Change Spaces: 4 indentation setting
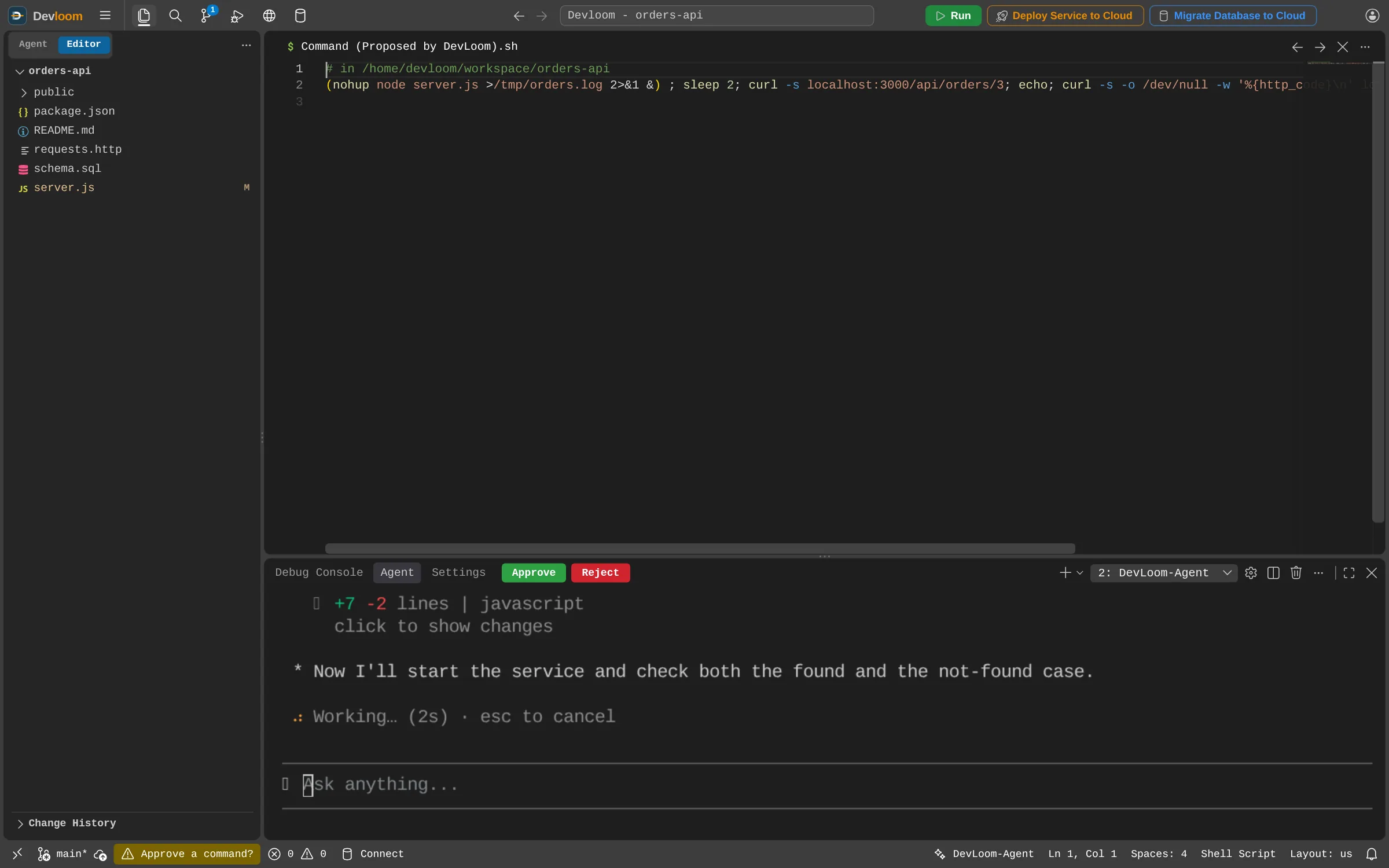 (1159, 854)
